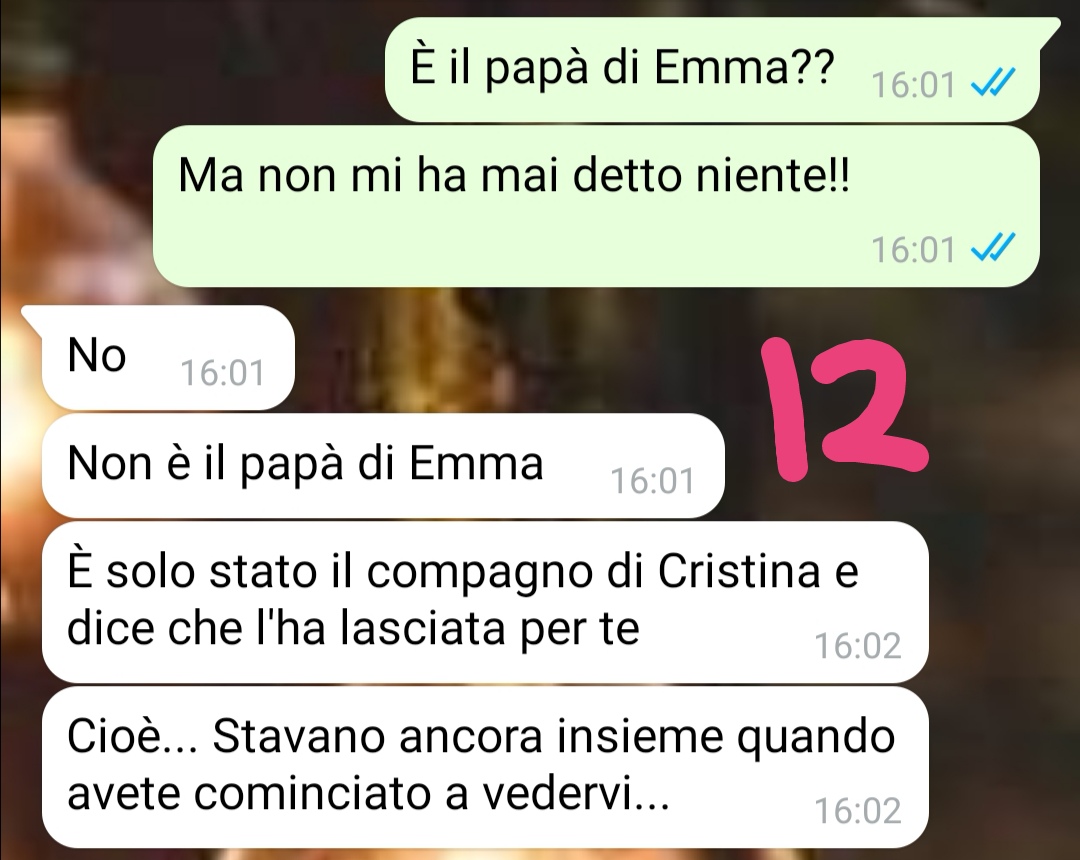Tap the 16:02 timestamp on the Cristina message
Screen dimensions: 1080x860
[858, 646]
